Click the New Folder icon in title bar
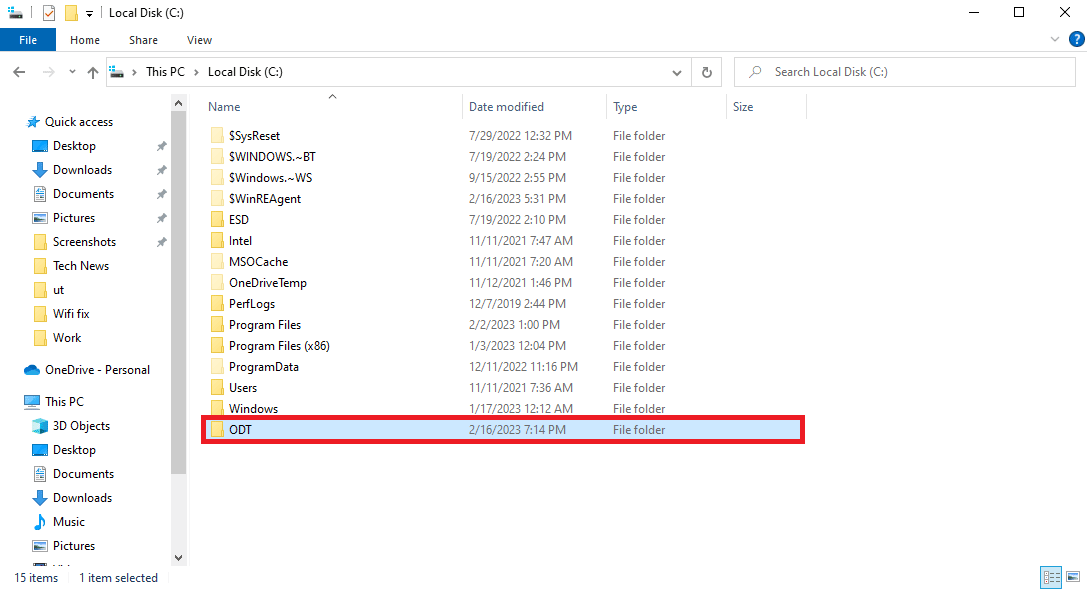This screenshot has height=589, width=1087. (71, 12)
